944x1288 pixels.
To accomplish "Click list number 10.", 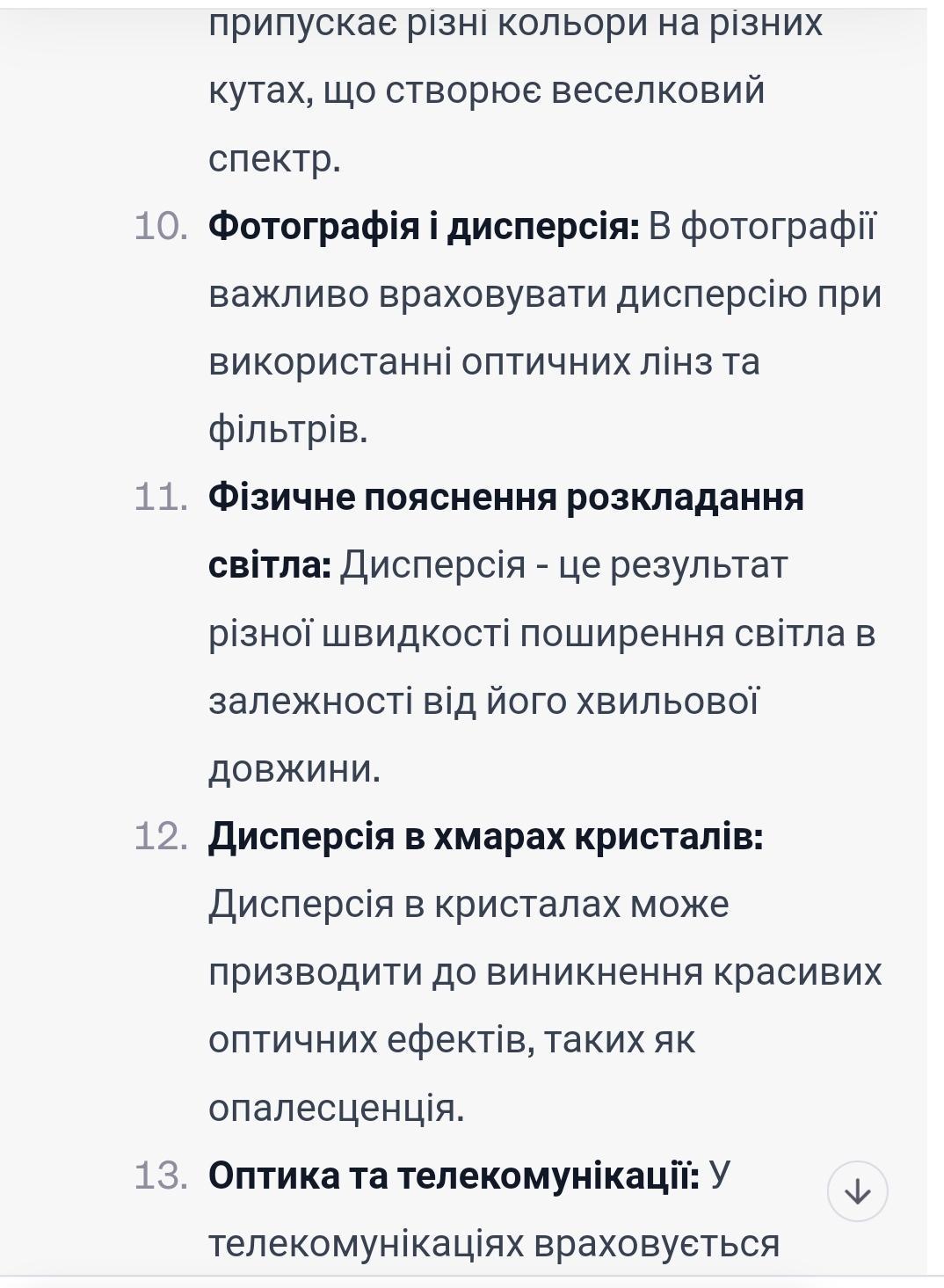I will point(161,227).
